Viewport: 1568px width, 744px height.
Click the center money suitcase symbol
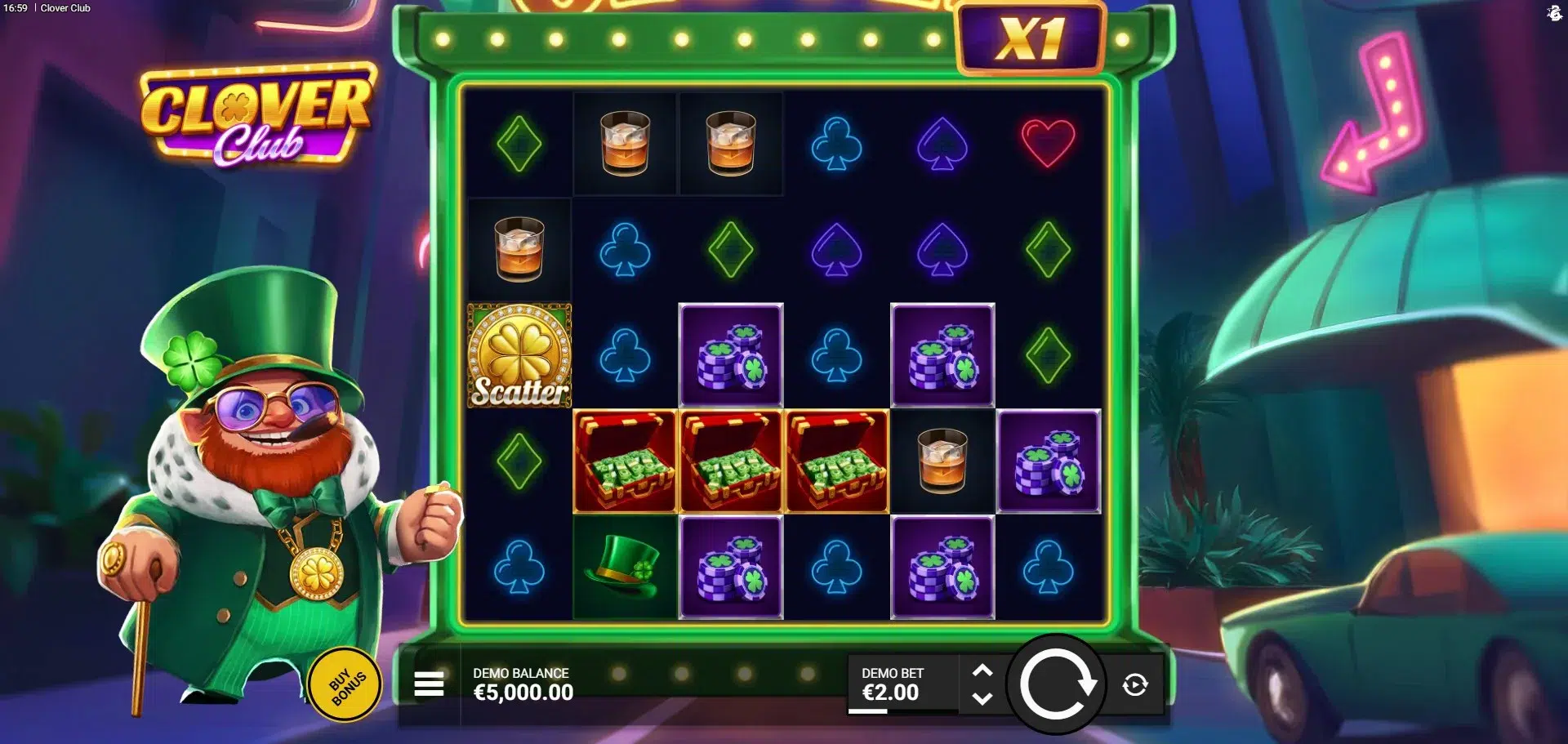click(x=731, y=461)
